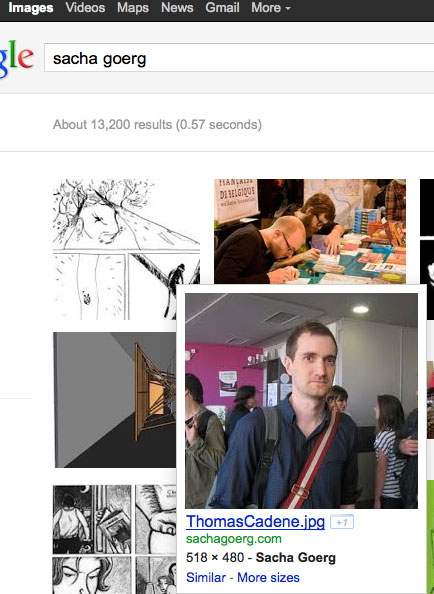Open News from the top bar
The width and height of the screenshot is (434, 594).
177,8
